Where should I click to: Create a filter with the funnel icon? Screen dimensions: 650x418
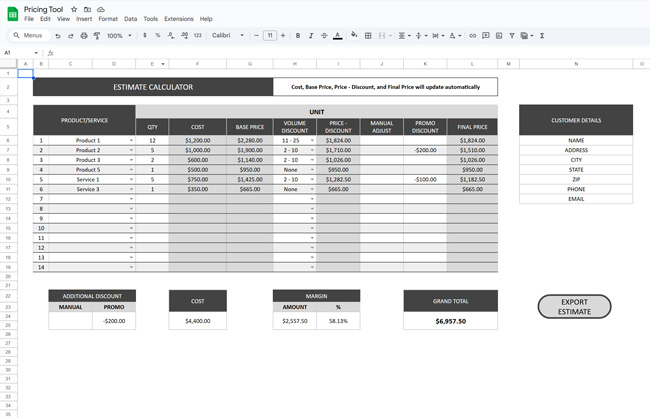tap(512, 36)
